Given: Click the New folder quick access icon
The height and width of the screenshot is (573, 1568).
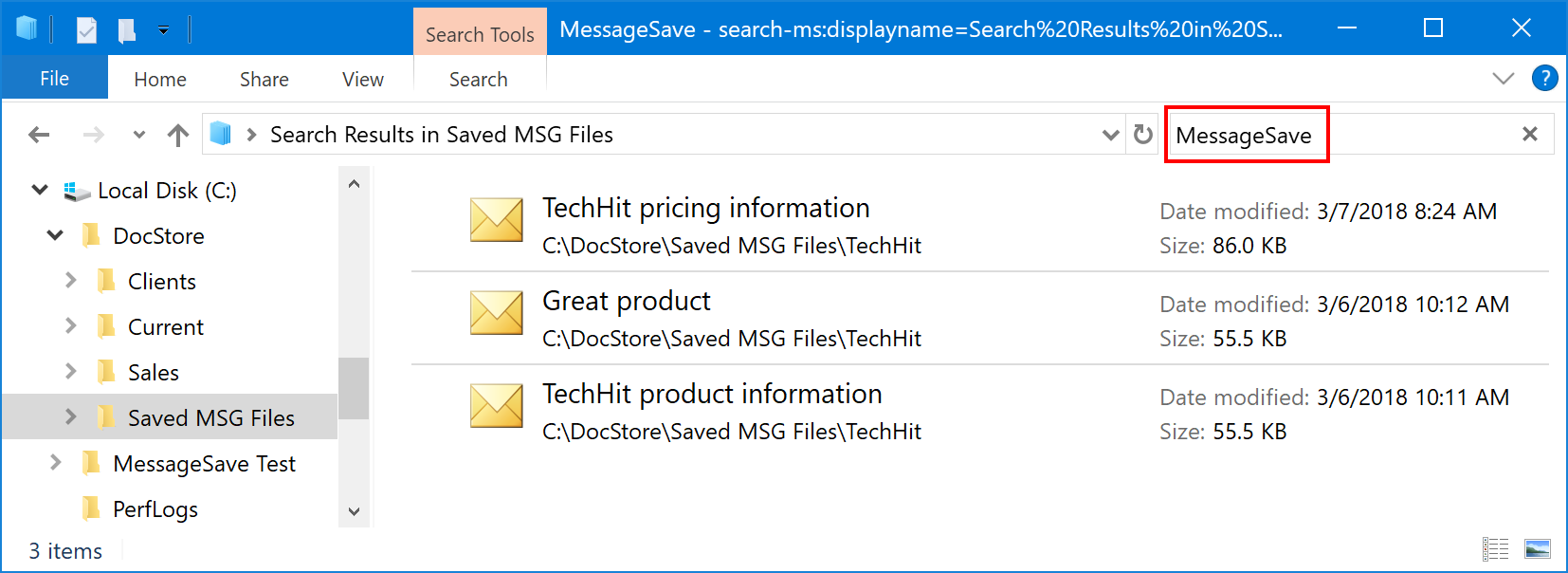Looking at the screenshot, I should pyautogui.click(x=126, y=30).
